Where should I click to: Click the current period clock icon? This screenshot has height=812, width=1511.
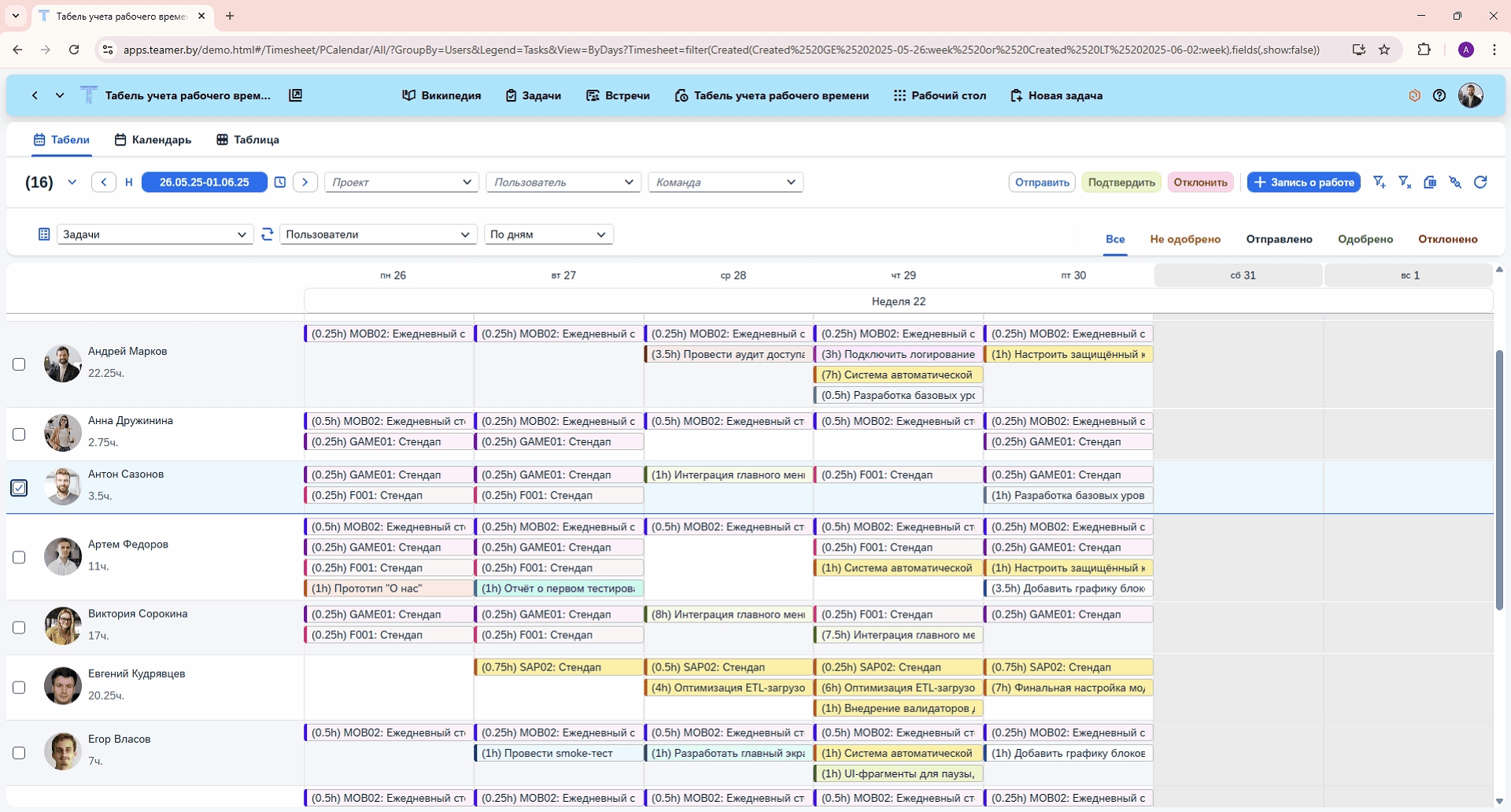point(280,183)
